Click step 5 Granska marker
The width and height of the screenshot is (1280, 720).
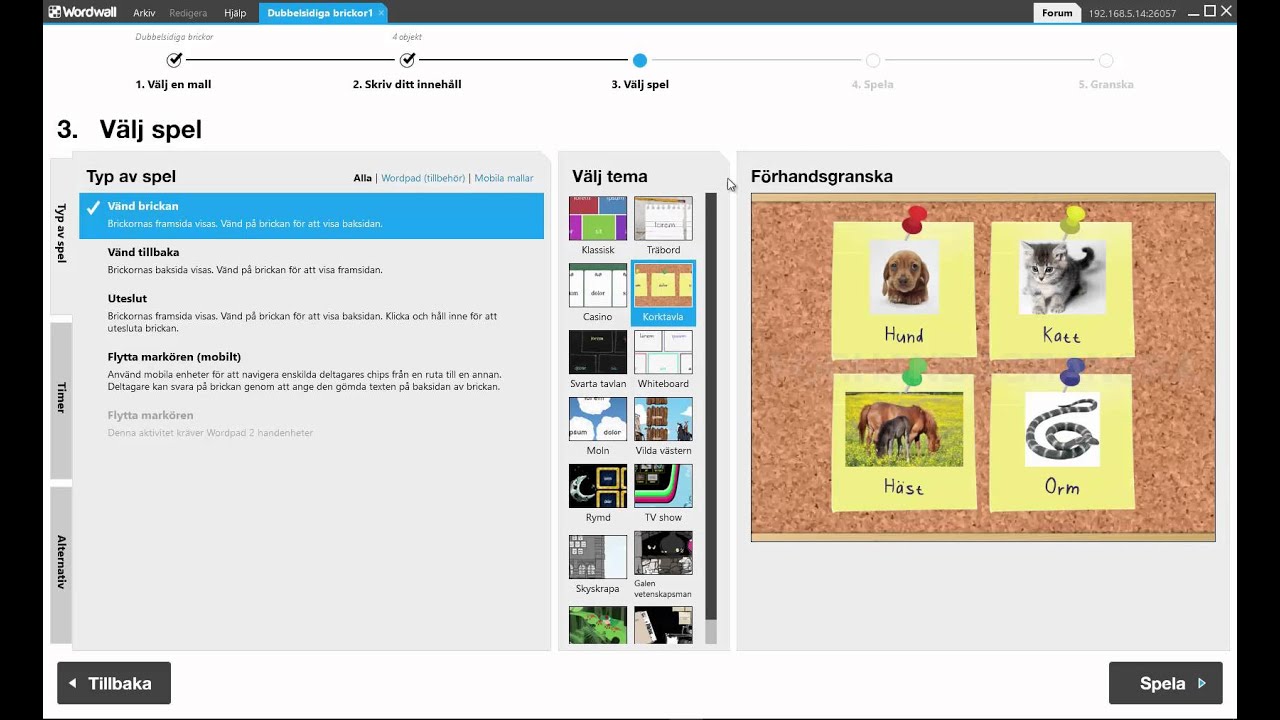pyautogui.click(x=1106, y=60)
